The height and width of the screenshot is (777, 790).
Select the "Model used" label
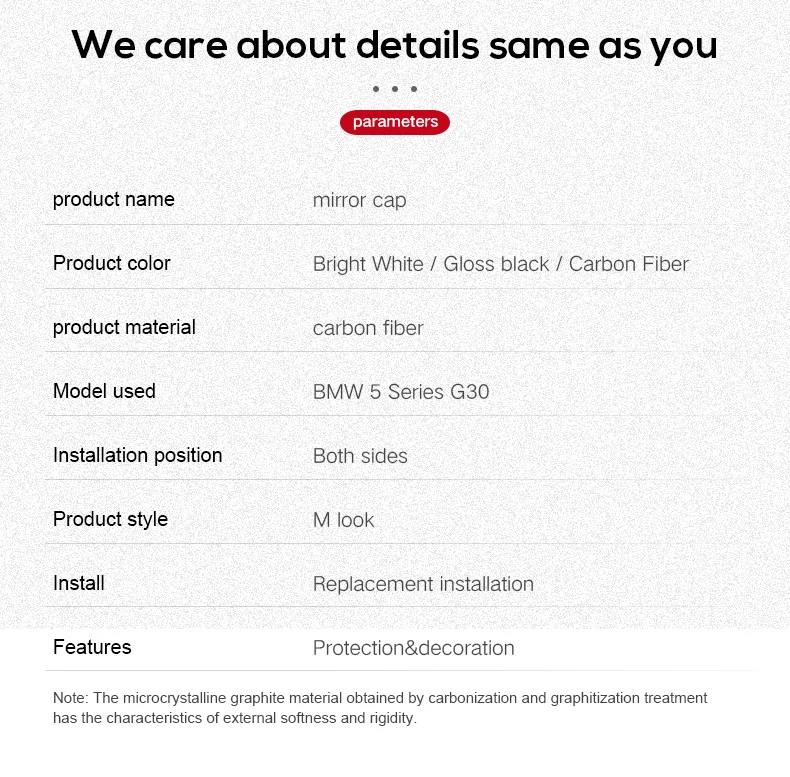click(104, 391)
